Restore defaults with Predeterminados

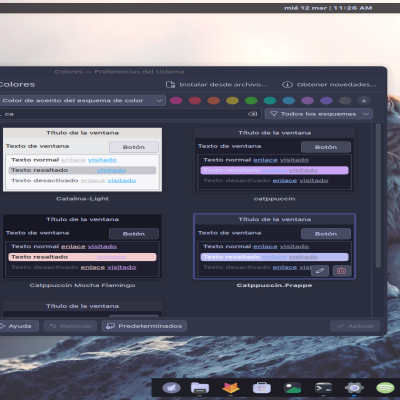(144, 326)
